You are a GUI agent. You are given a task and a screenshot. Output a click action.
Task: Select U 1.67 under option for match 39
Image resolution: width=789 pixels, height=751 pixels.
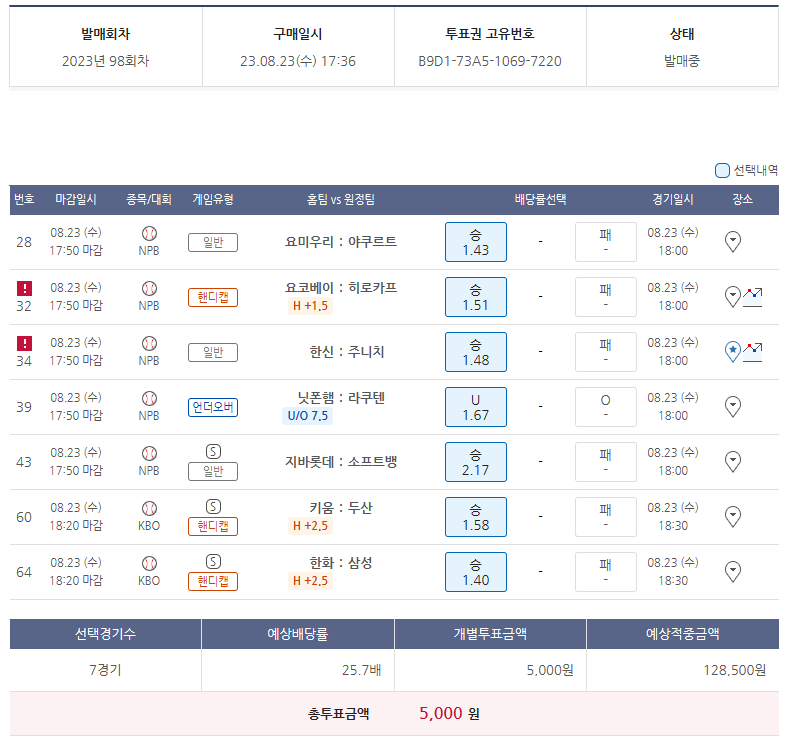(475, 407)
